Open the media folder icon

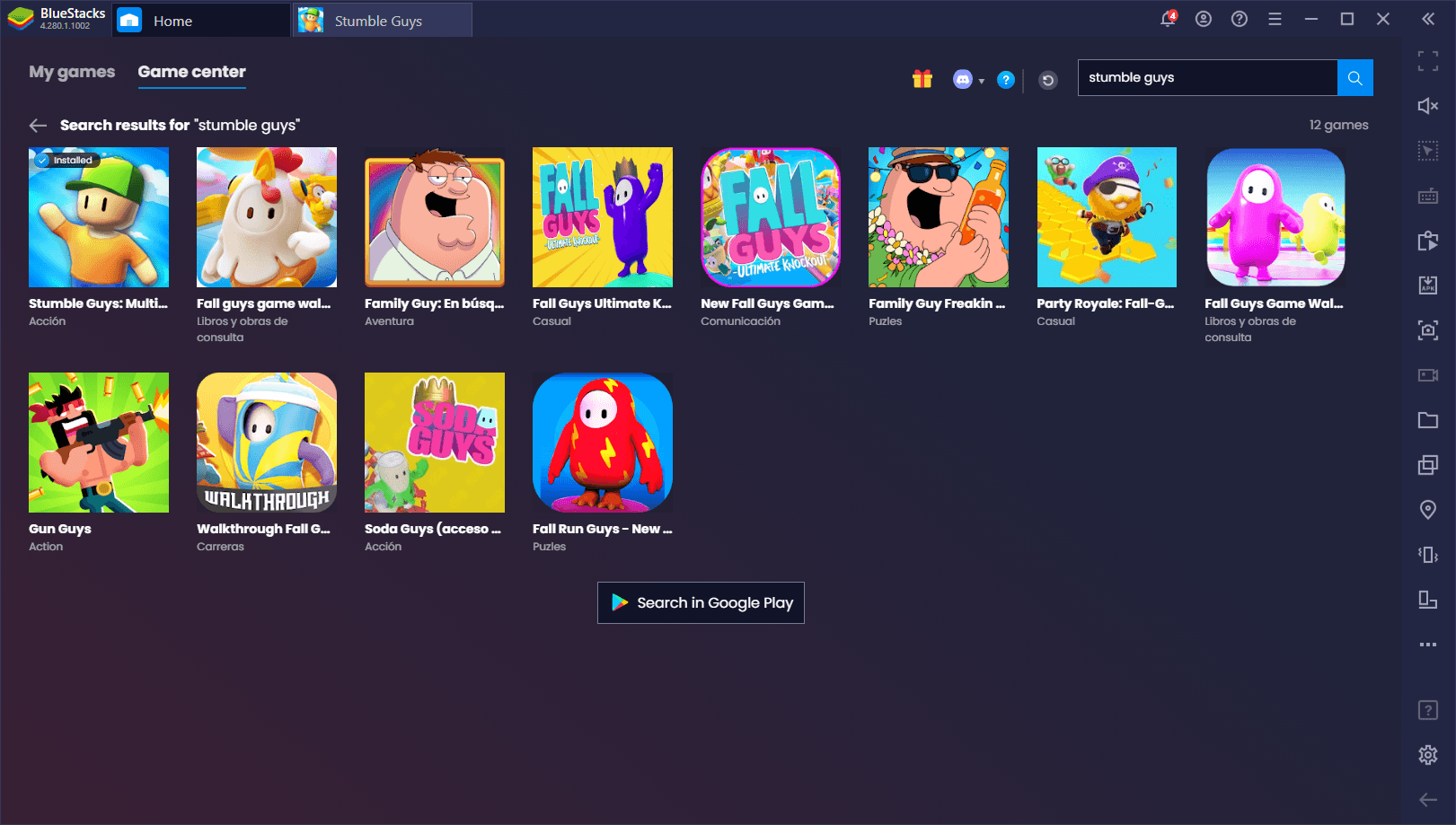1428,420
